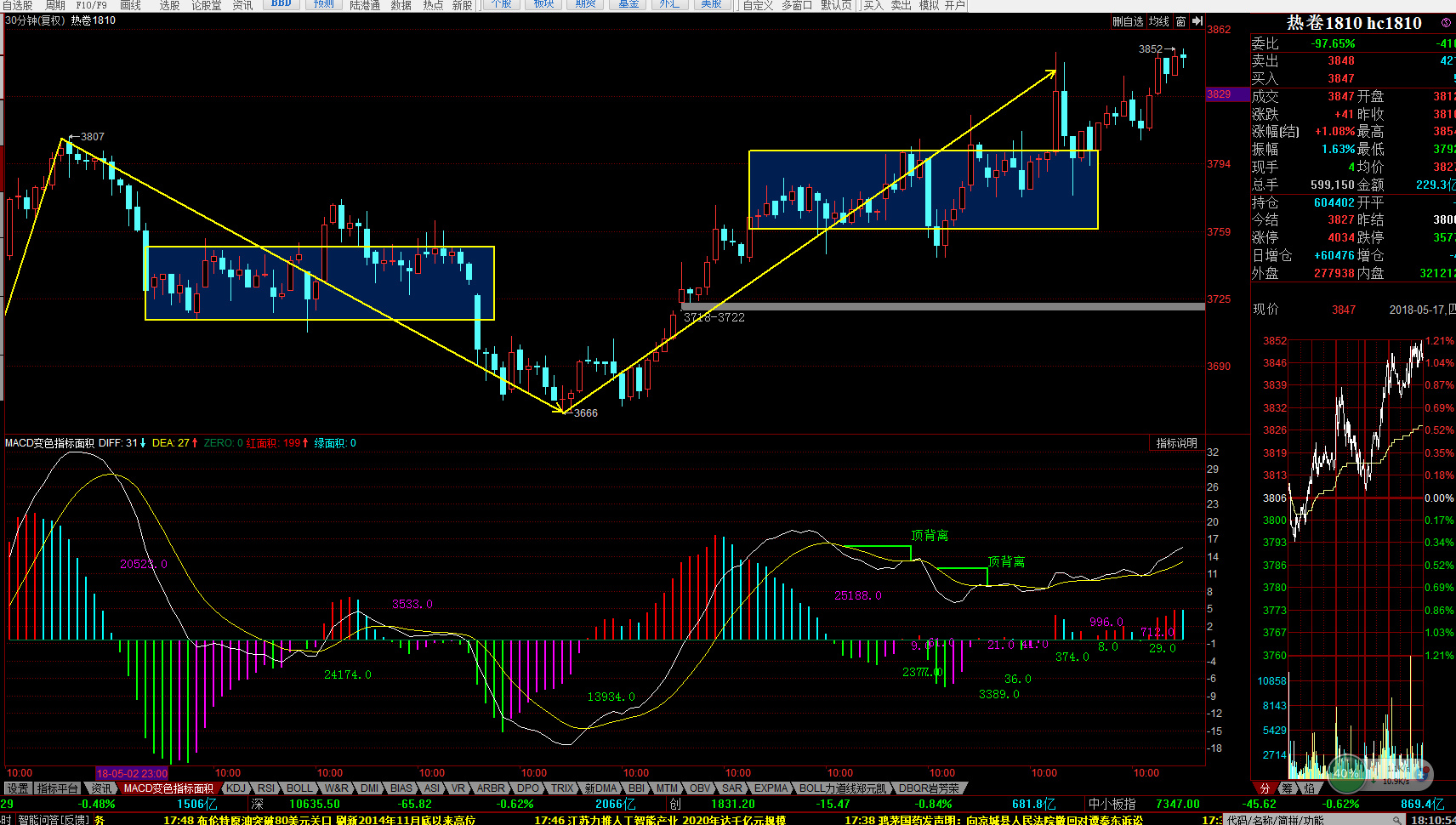Click the 预测 toolbar button

tap(324, 4)
